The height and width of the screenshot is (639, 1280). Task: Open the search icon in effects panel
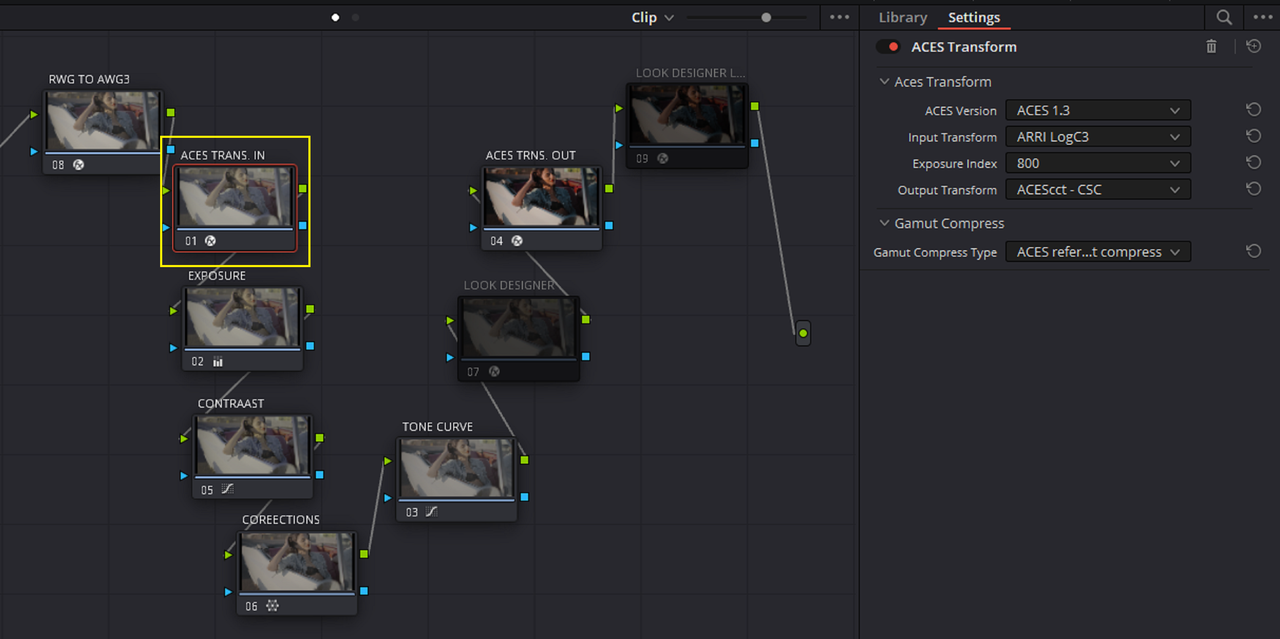tap(1224, 17)
